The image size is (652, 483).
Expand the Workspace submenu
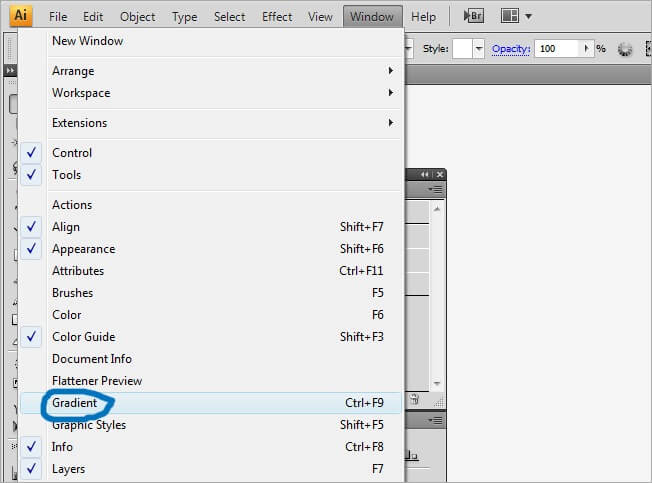coord(81,93)
